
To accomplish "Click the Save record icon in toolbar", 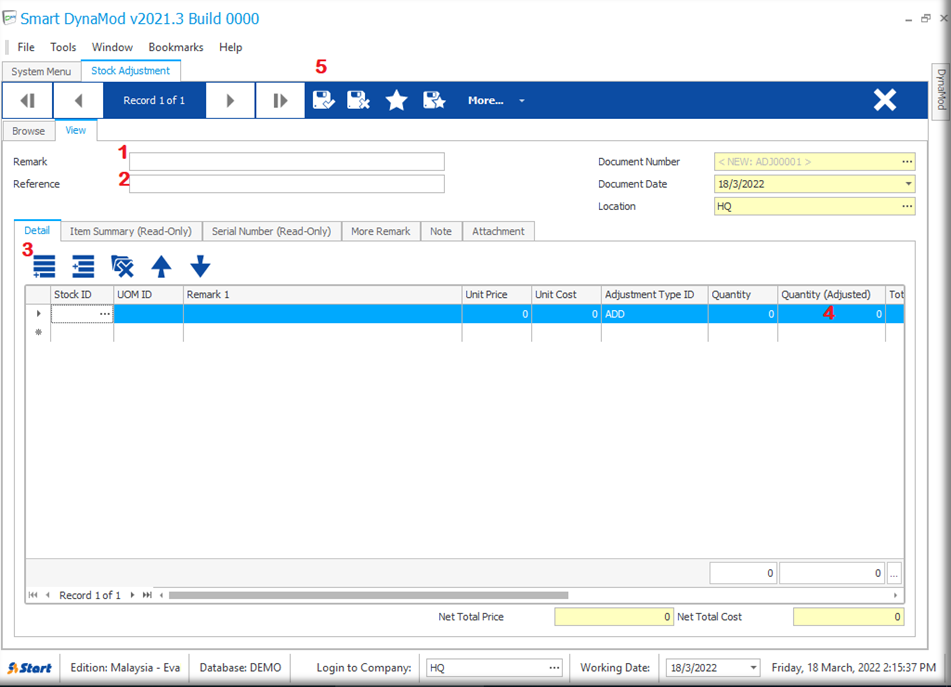I will point(323,100).
